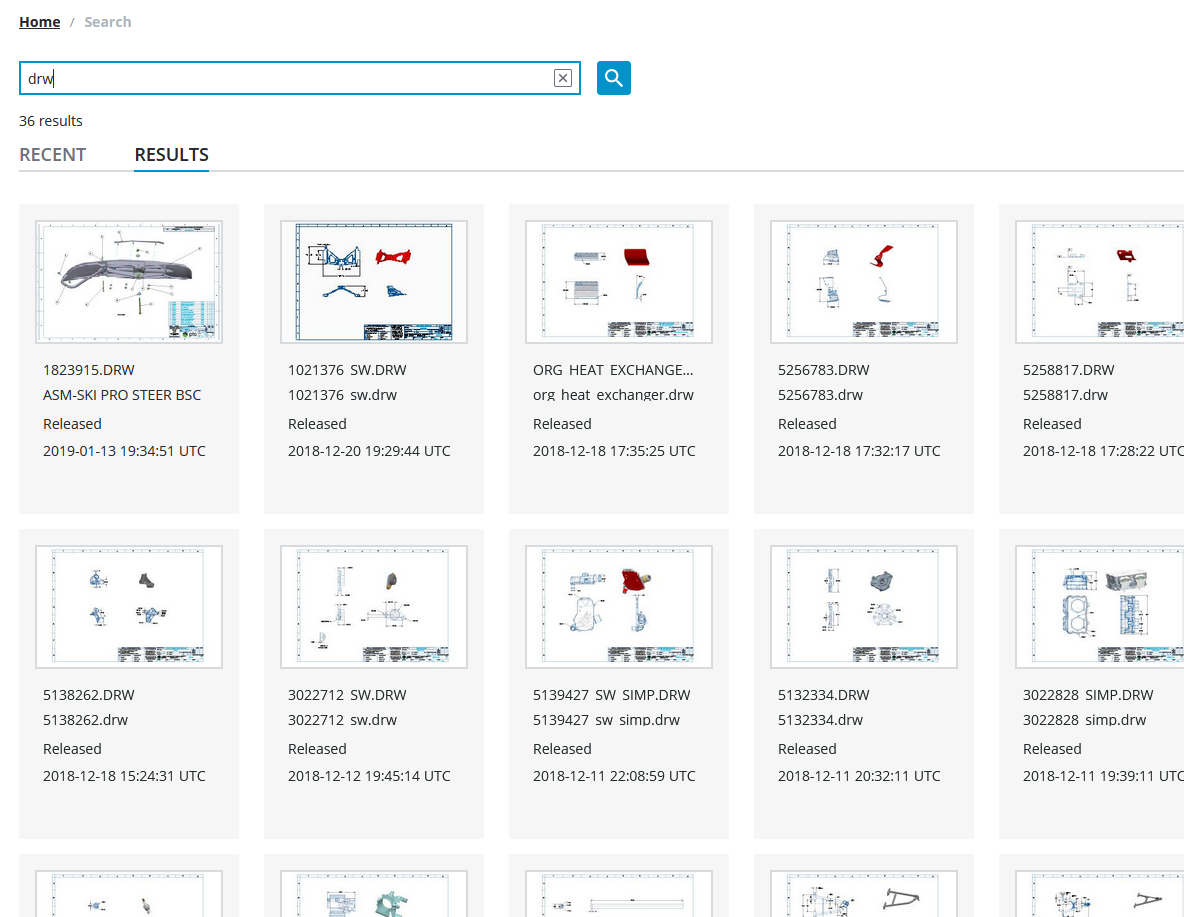Open the thumbnail preview of 5138262.DRW
Image resolution: width=1184 pixels, height=917 pixels.
pyautogui.click(x=128, y=606)
